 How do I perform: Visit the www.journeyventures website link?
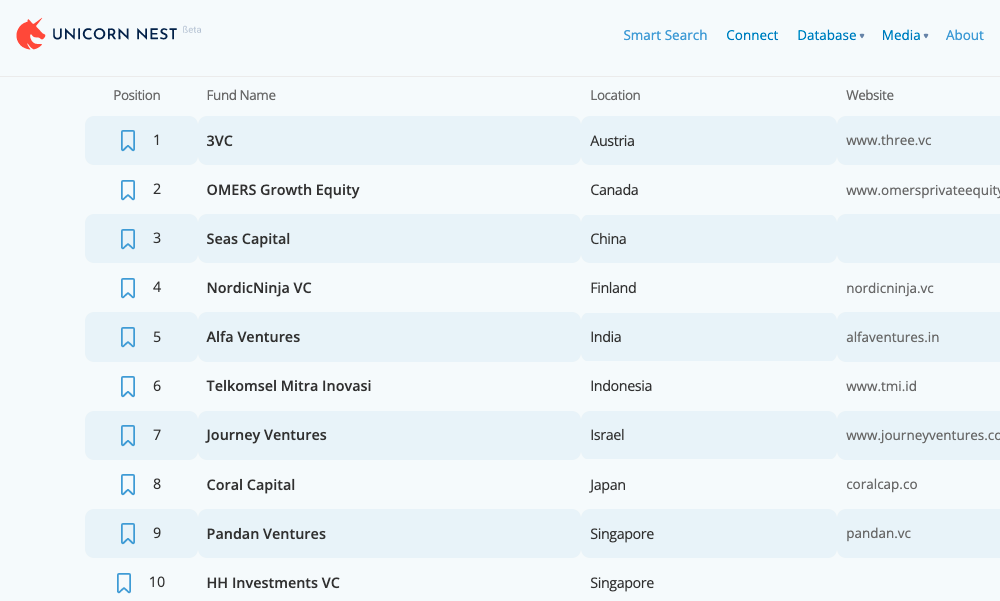pyautogui.click(x=923, y=435)
